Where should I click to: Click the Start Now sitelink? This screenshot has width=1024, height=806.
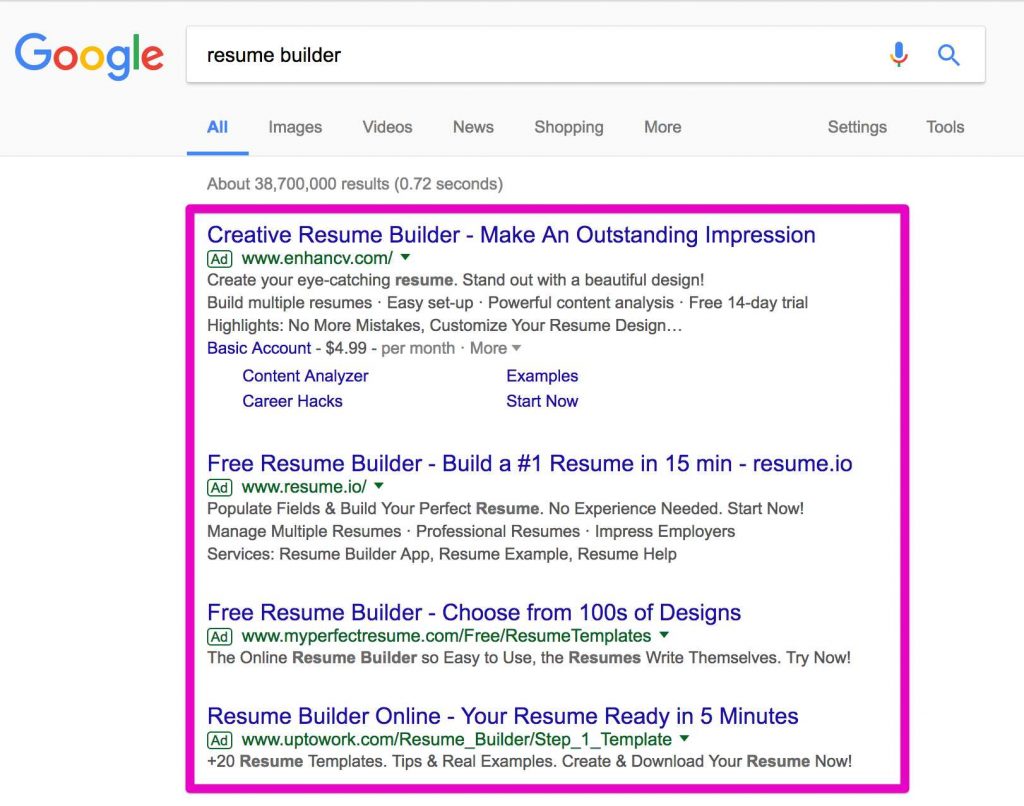[542, 401]
